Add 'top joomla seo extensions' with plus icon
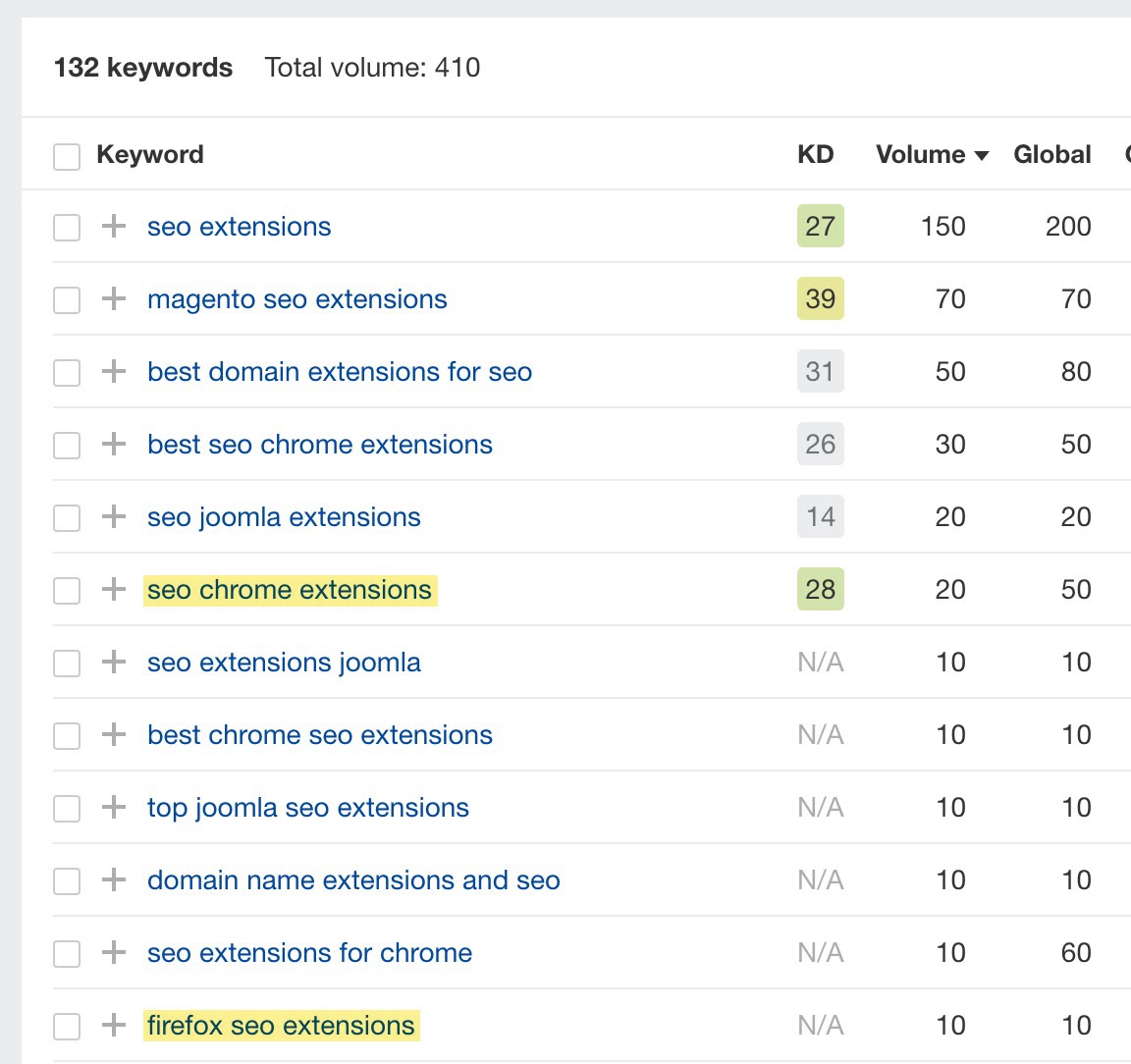The height and width of the screenshot is (1064, 1131). tap(114, 808)
